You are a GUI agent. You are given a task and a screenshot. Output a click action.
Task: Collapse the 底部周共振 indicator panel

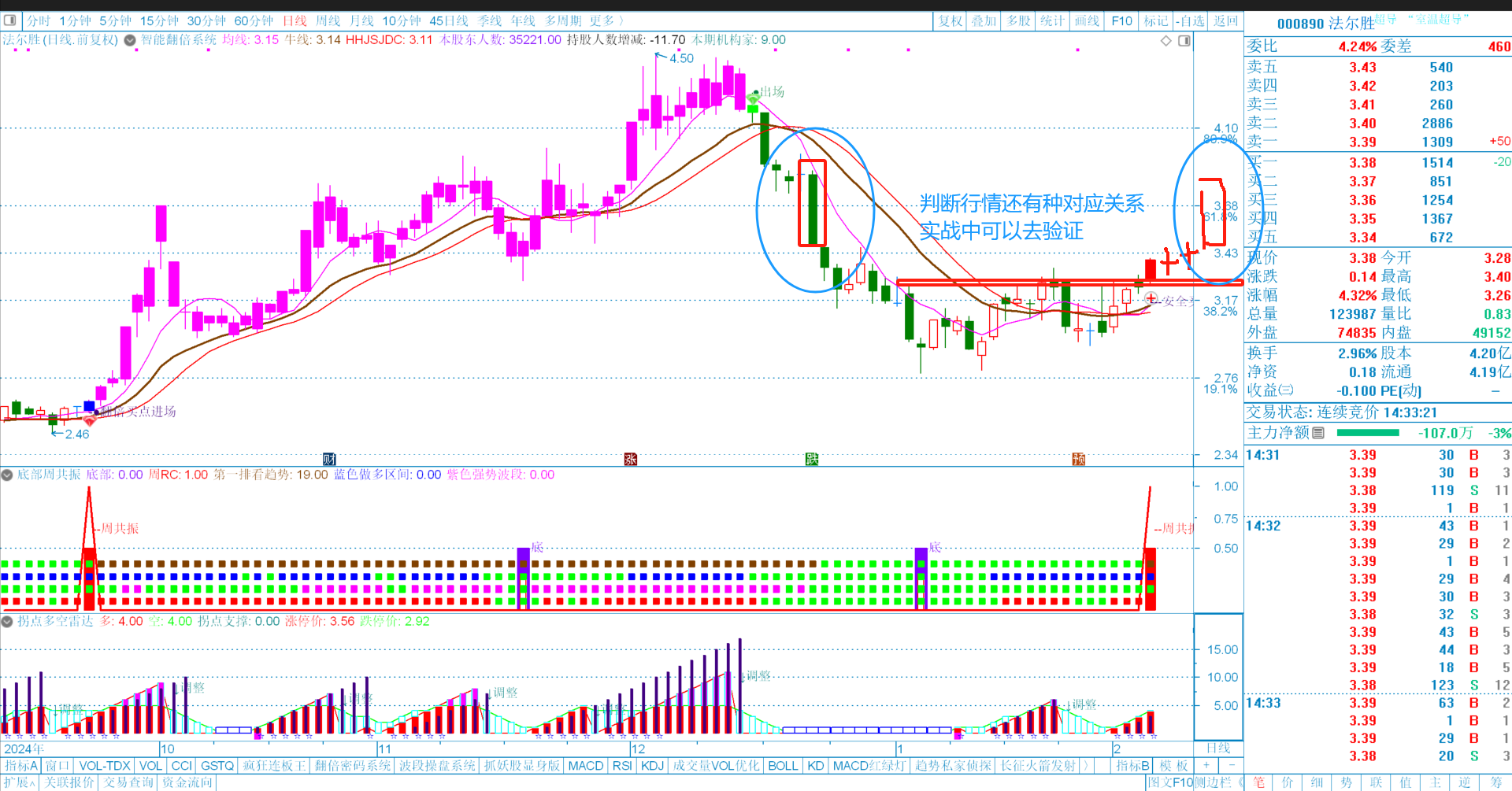7,475
